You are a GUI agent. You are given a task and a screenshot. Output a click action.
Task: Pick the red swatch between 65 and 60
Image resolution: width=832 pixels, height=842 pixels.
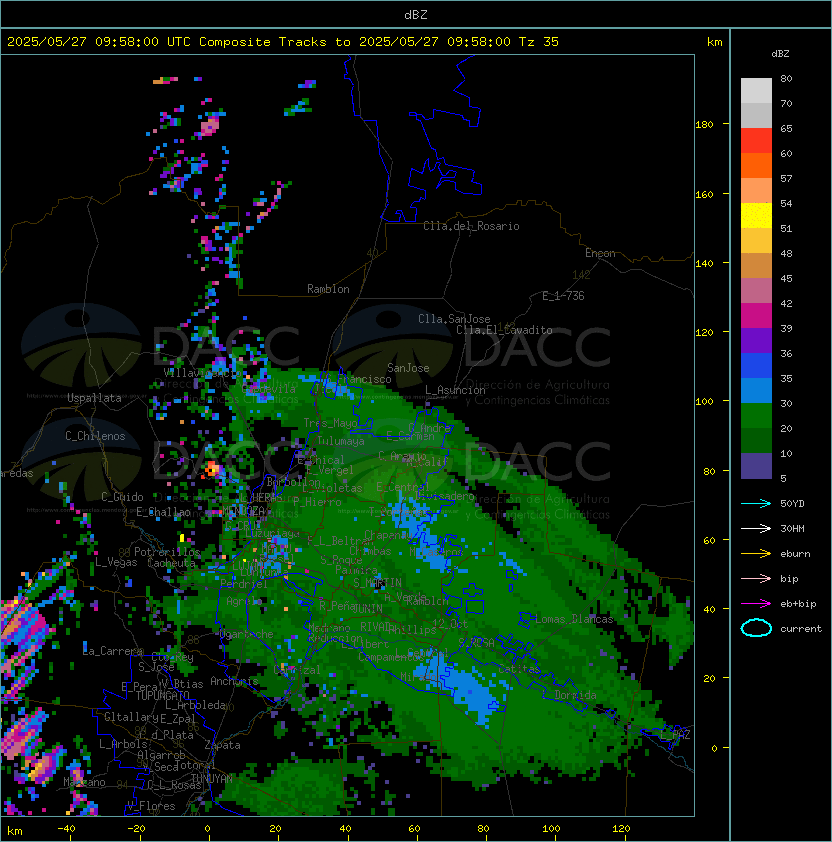point(756,140)
